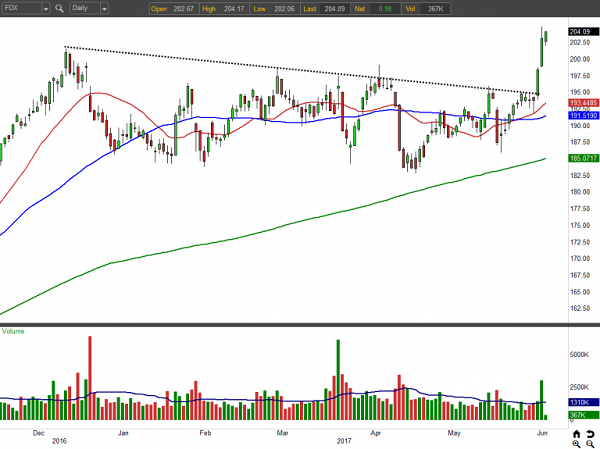Select the Mar label on the time axis

[283, 434]
